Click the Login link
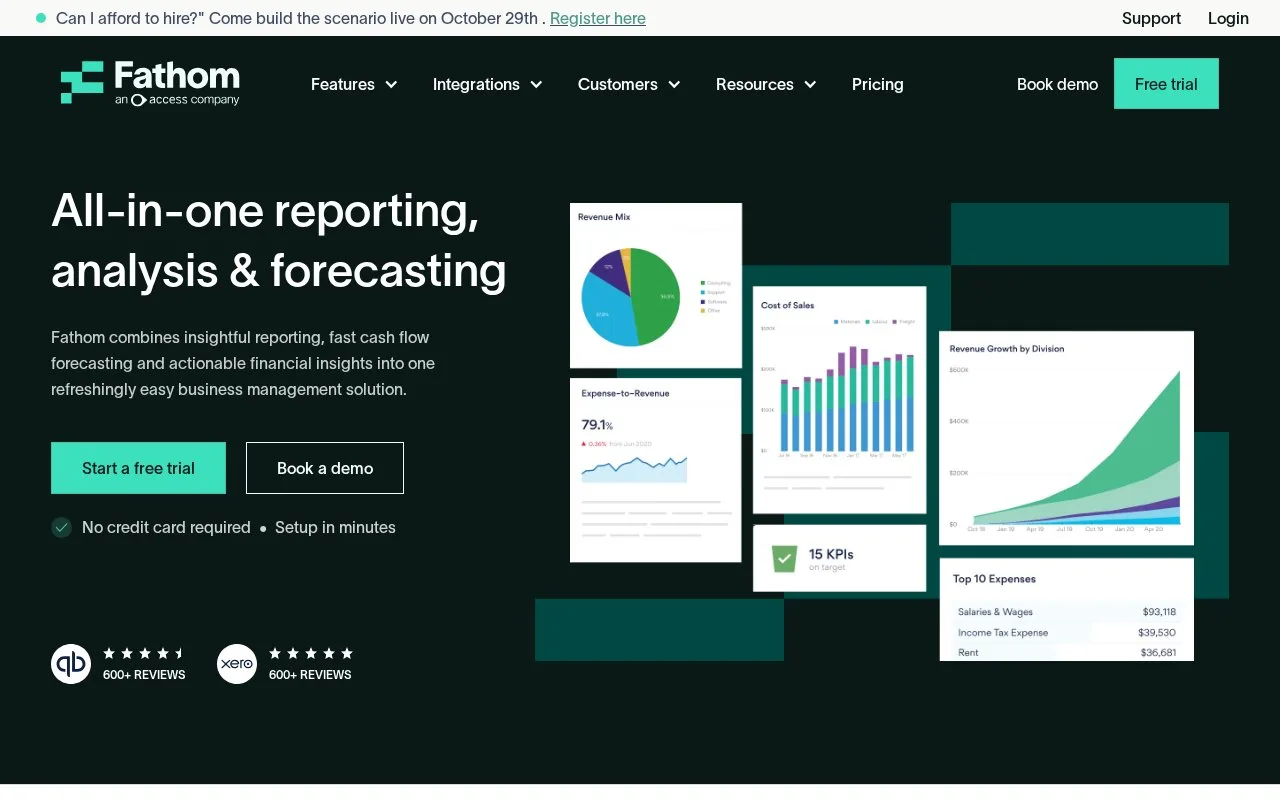 pos(1228,18)
